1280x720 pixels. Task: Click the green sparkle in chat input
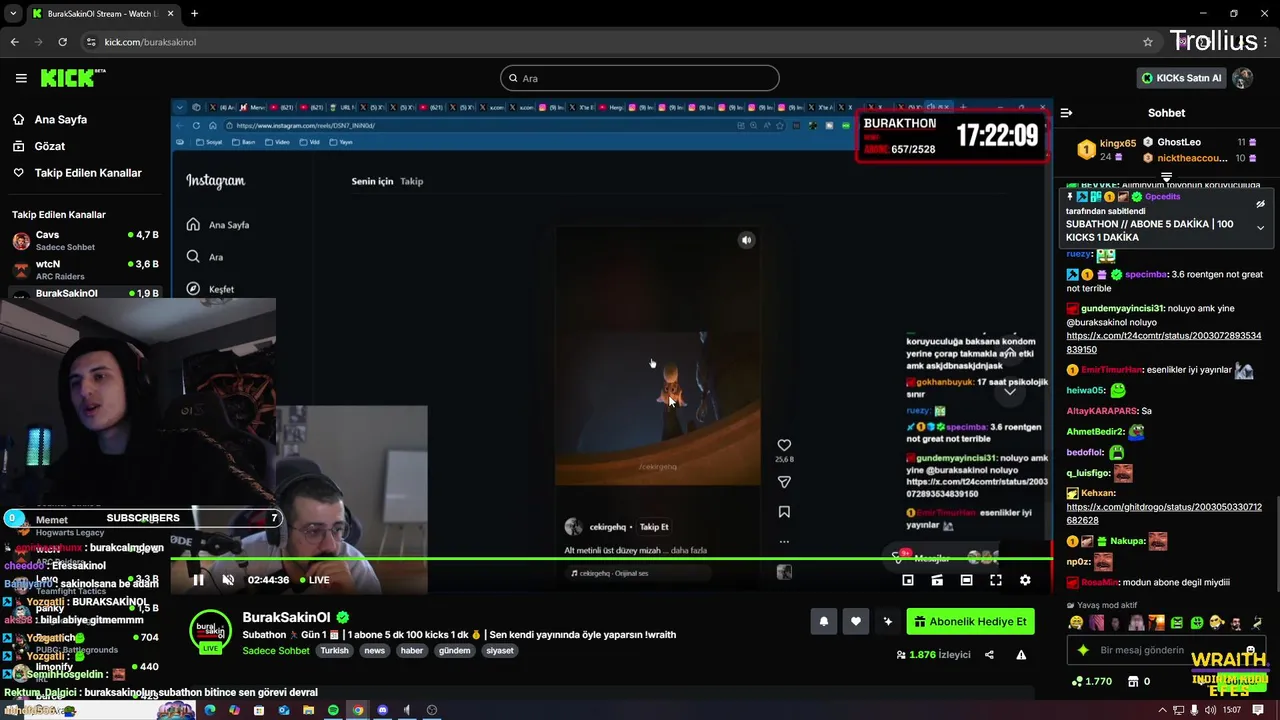point(1083,650)
